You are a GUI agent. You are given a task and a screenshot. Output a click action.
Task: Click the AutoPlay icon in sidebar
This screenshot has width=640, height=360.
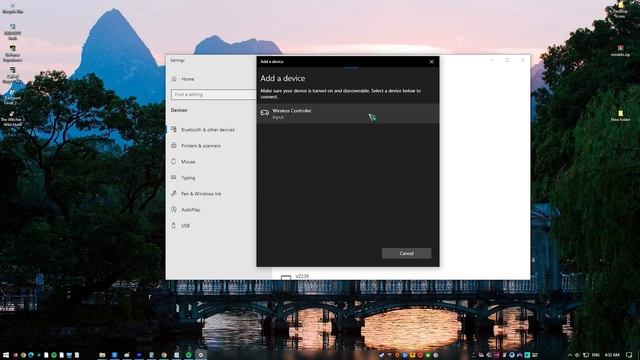tap(174, 209)
